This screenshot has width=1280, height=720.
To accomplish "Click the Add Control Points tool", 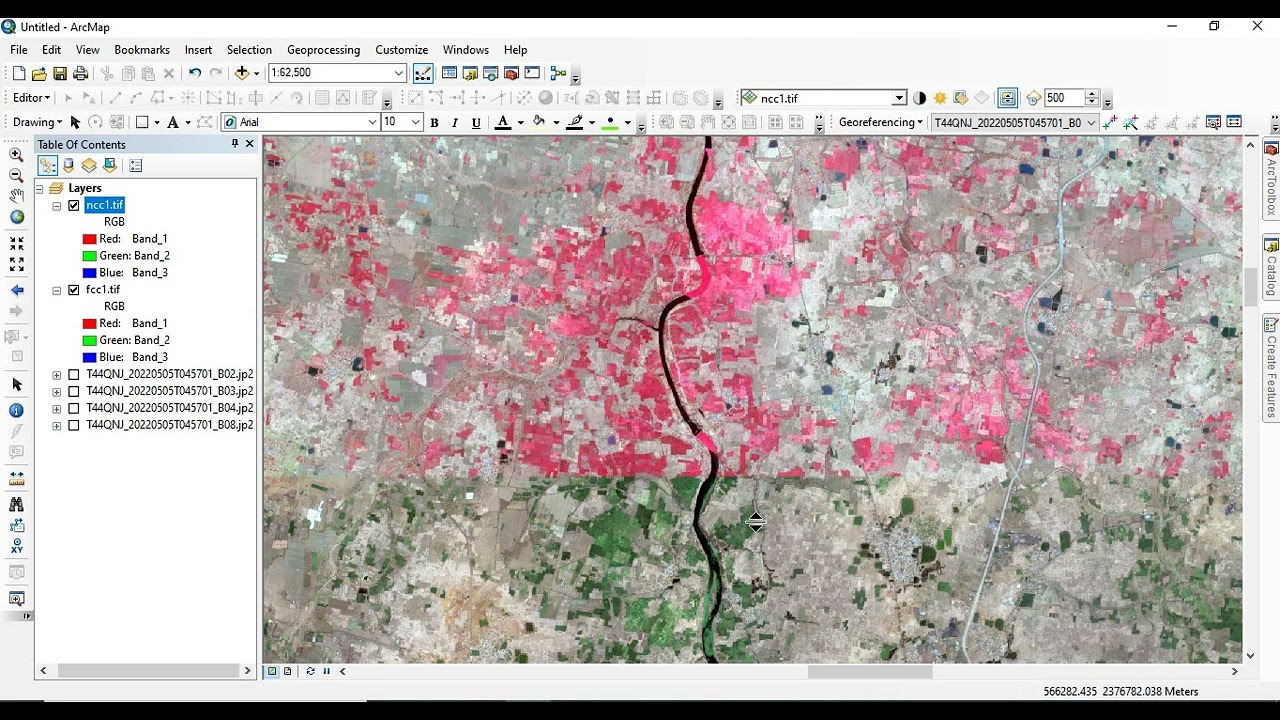I will 1110,123.
